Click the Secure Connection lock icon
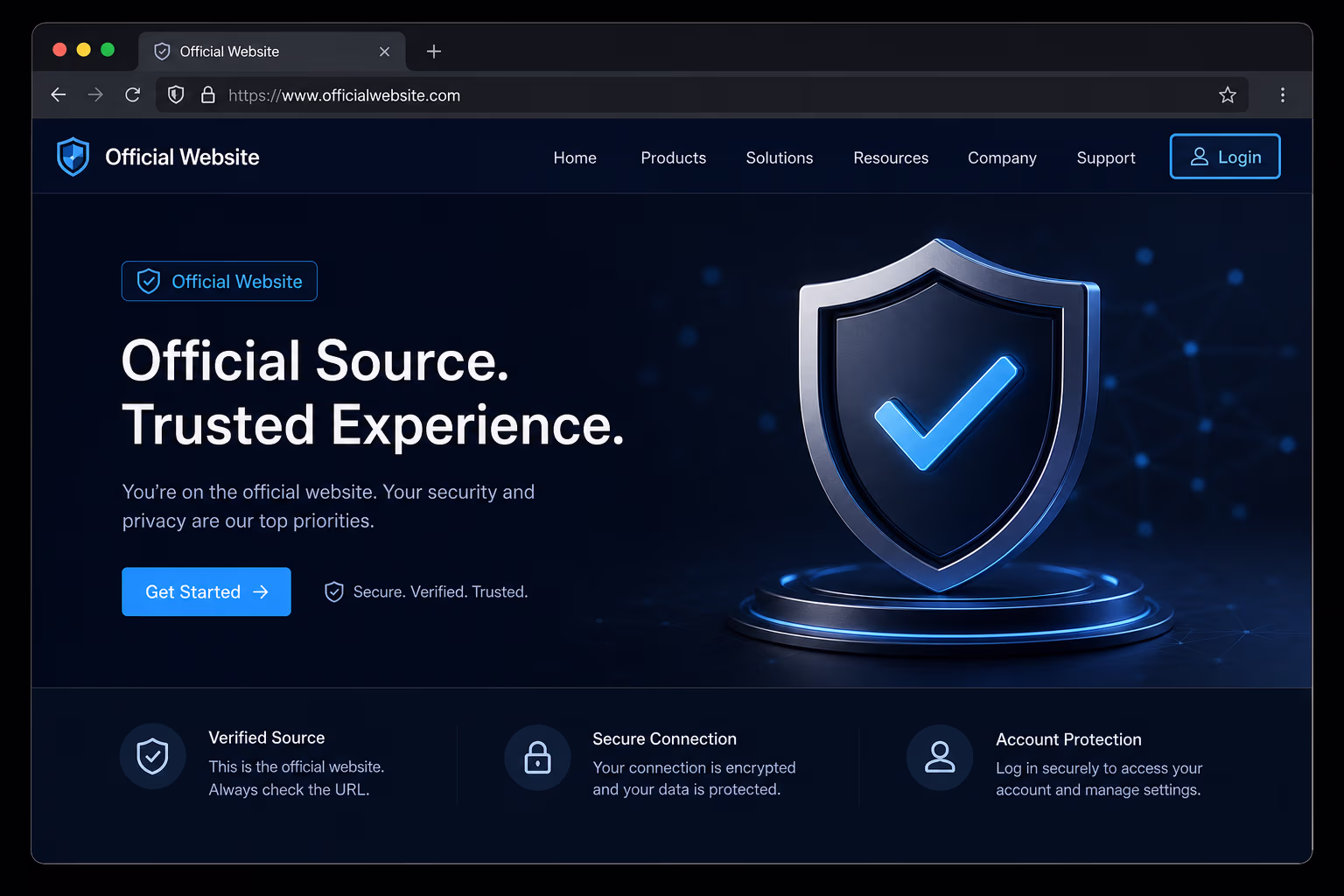This screenshot has height=896, width=1344. coord(537,757)
